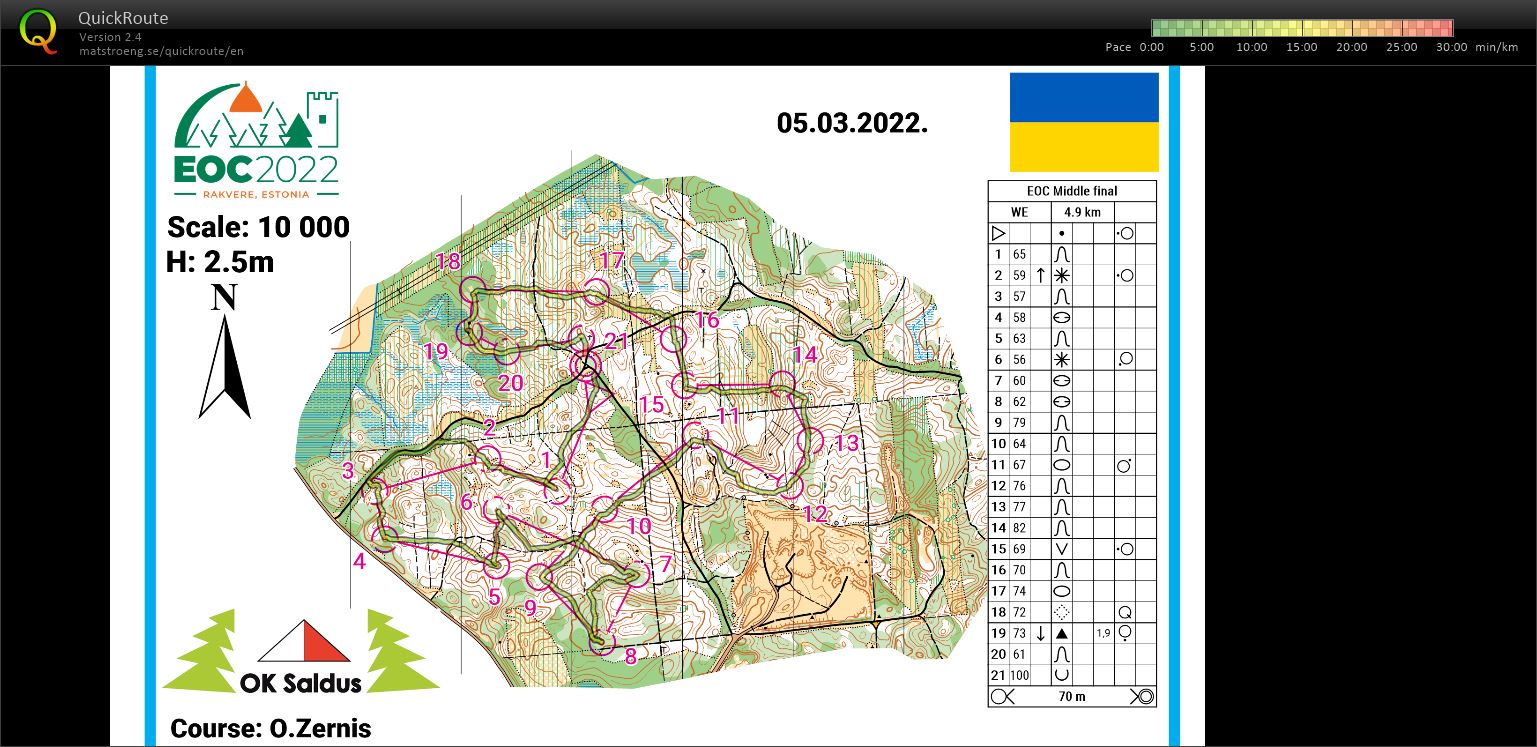The height and width of the screenshot is (747, 1537).
Task: Click control number 14 on the map
Action: (x=805, y=354)
